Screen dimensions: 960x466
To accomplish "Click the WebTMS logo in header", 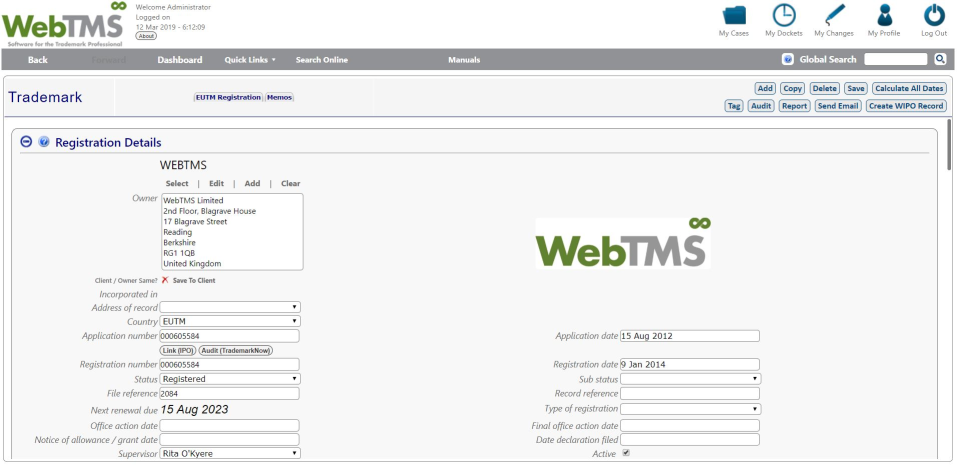I will click(64, 24).
